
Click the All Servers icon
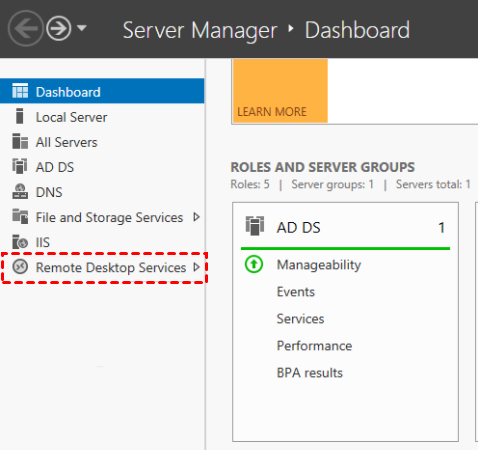[20, 141]
